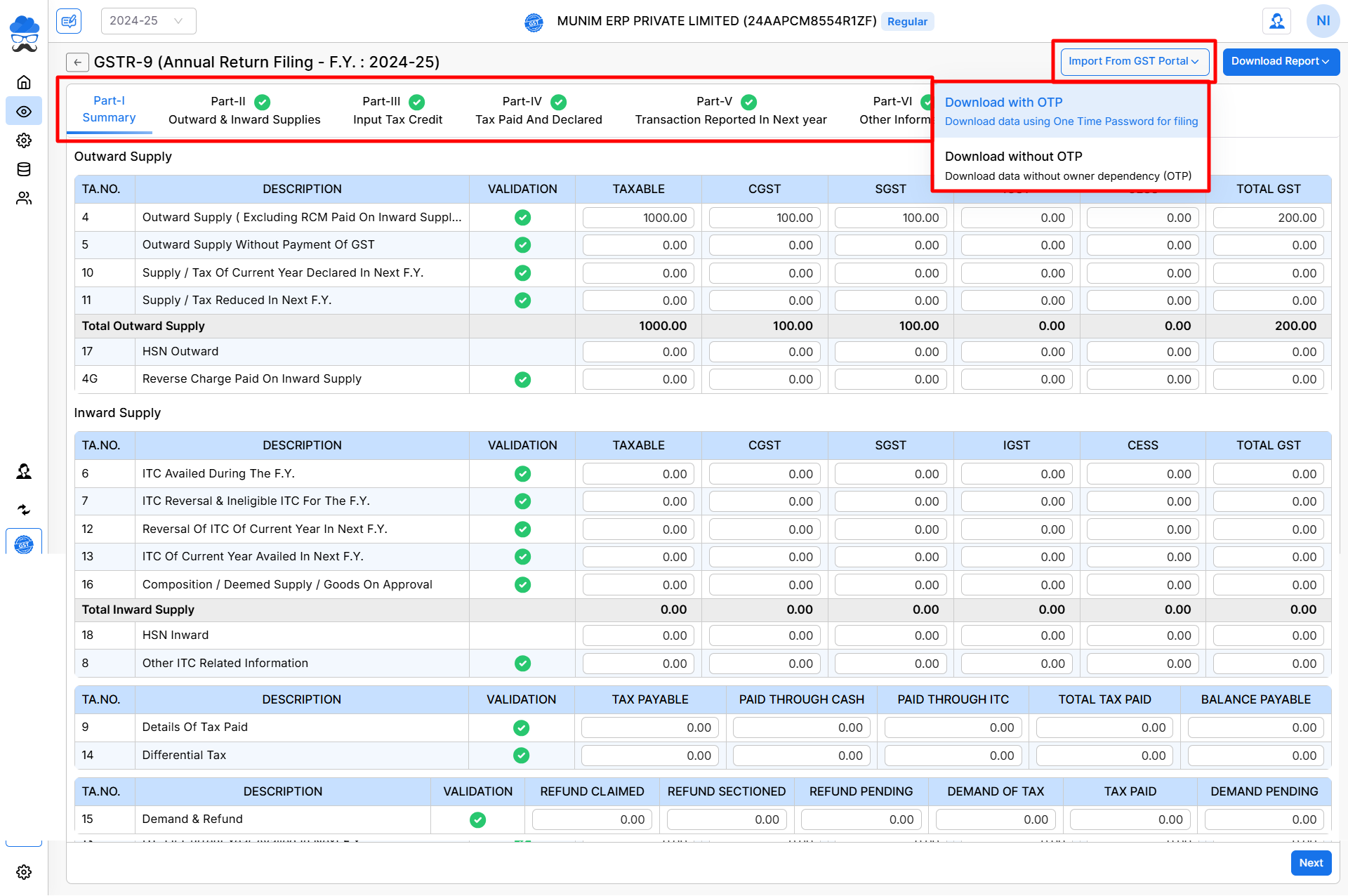Switch to Part-III Input Tax Credit tab
Screen dimensions: 1348x896
pyautogui.click(x=397, y=110)
